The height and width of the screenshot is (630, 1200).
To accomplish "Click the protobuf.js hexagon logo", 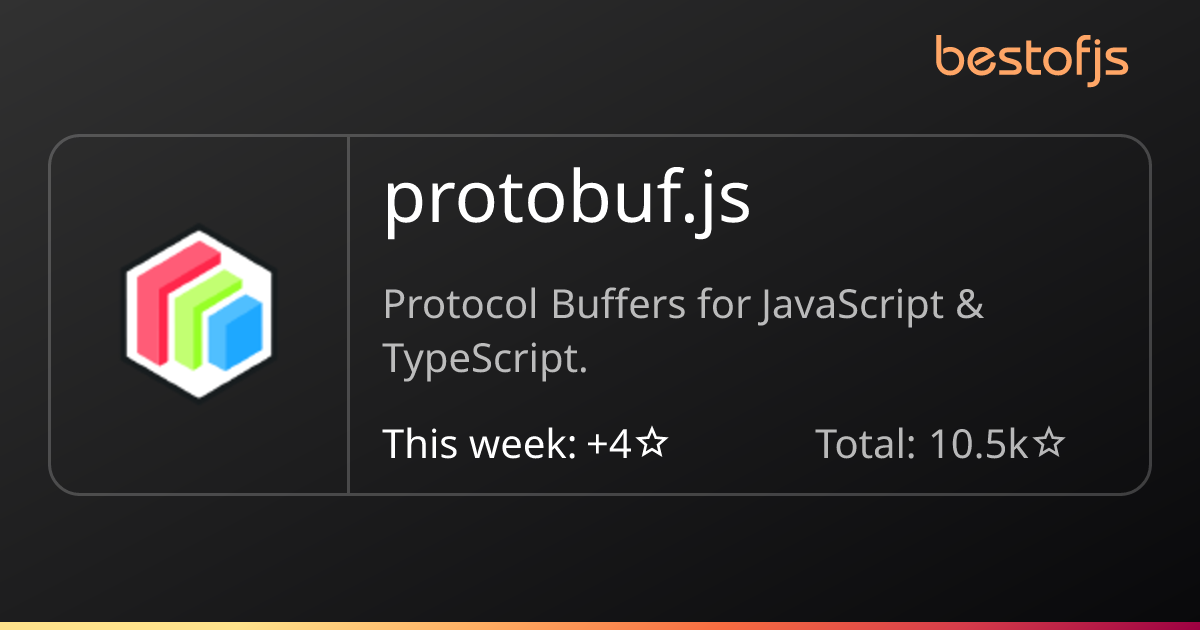I will point(199,314).
